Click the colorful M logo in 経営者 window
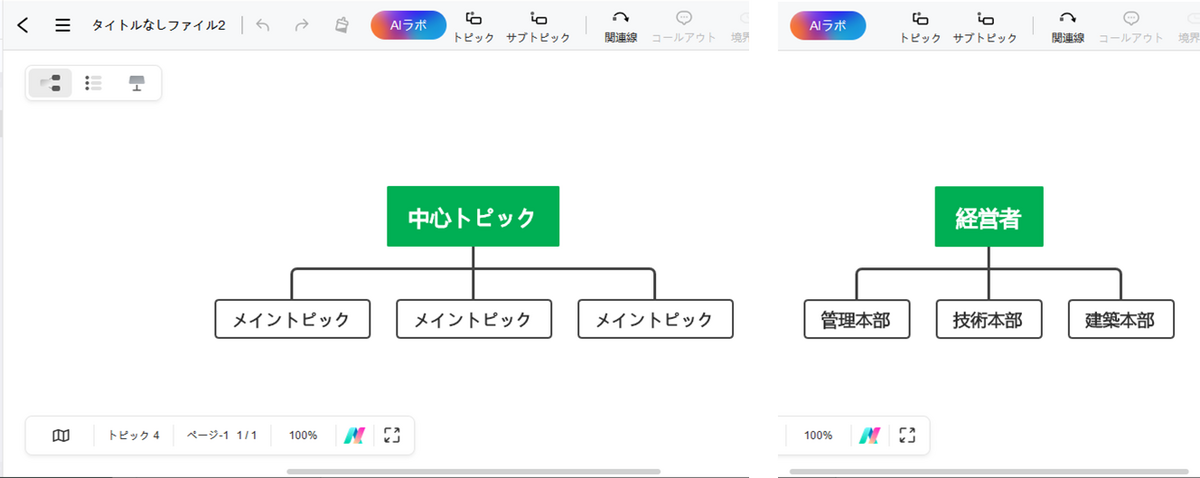Viewport: 1200px width, 478px height. pos(870,435)
